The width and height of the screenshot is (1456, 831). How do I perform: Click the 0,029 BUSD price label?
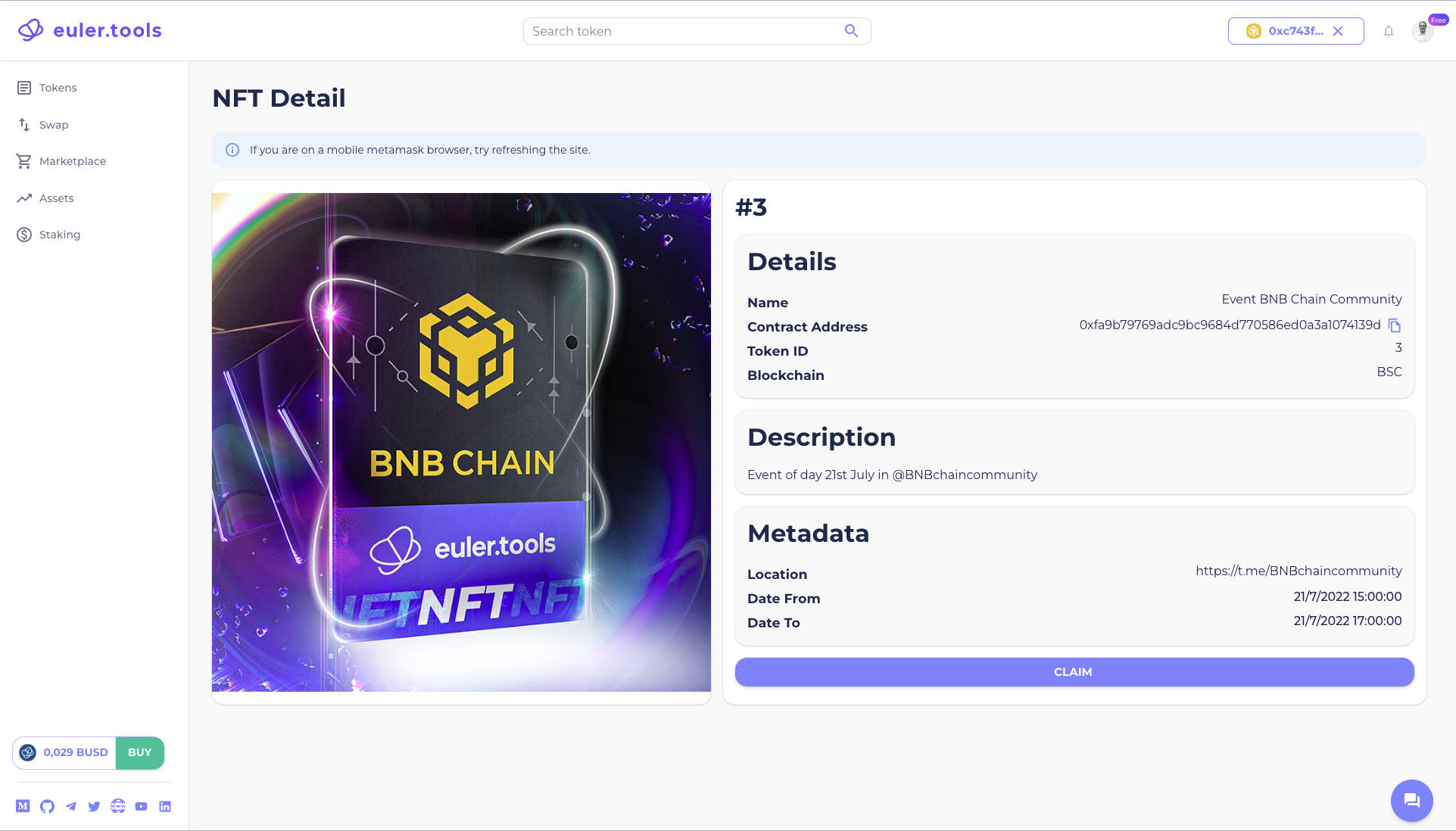point(76,752)
